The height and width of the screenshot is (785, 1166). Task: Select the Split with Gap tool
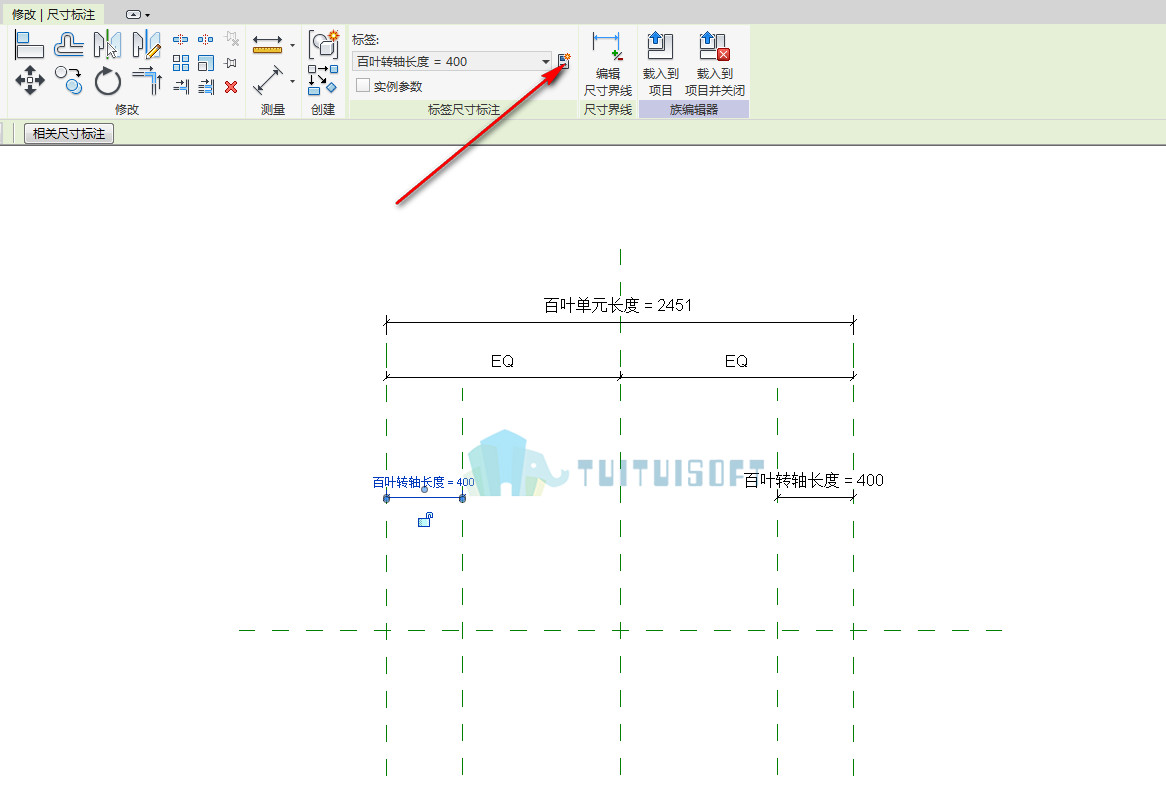click(x=206, y=39)
